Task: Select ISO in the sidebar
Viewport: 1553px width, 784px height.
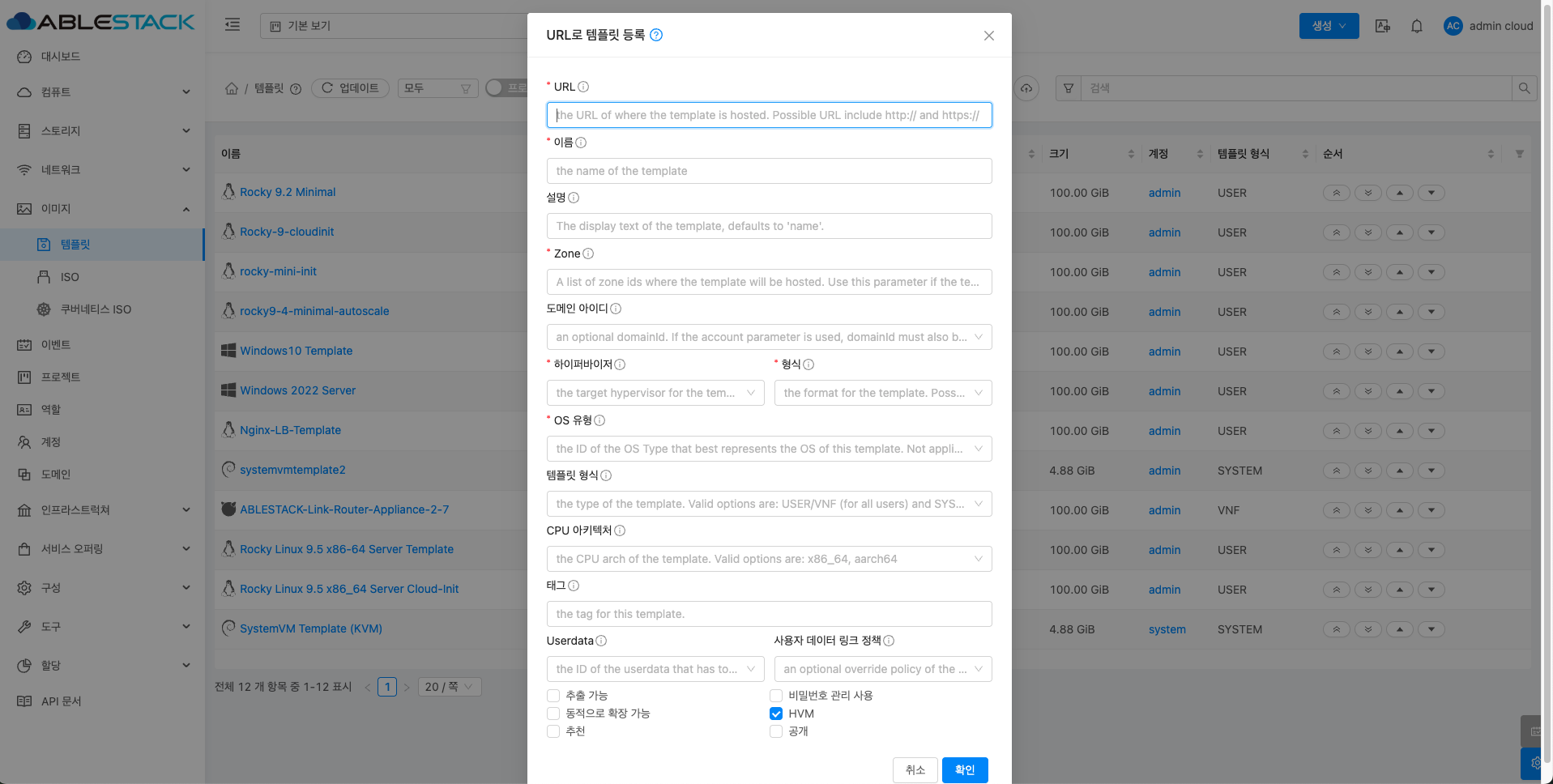Action: [x=102, y=277]
